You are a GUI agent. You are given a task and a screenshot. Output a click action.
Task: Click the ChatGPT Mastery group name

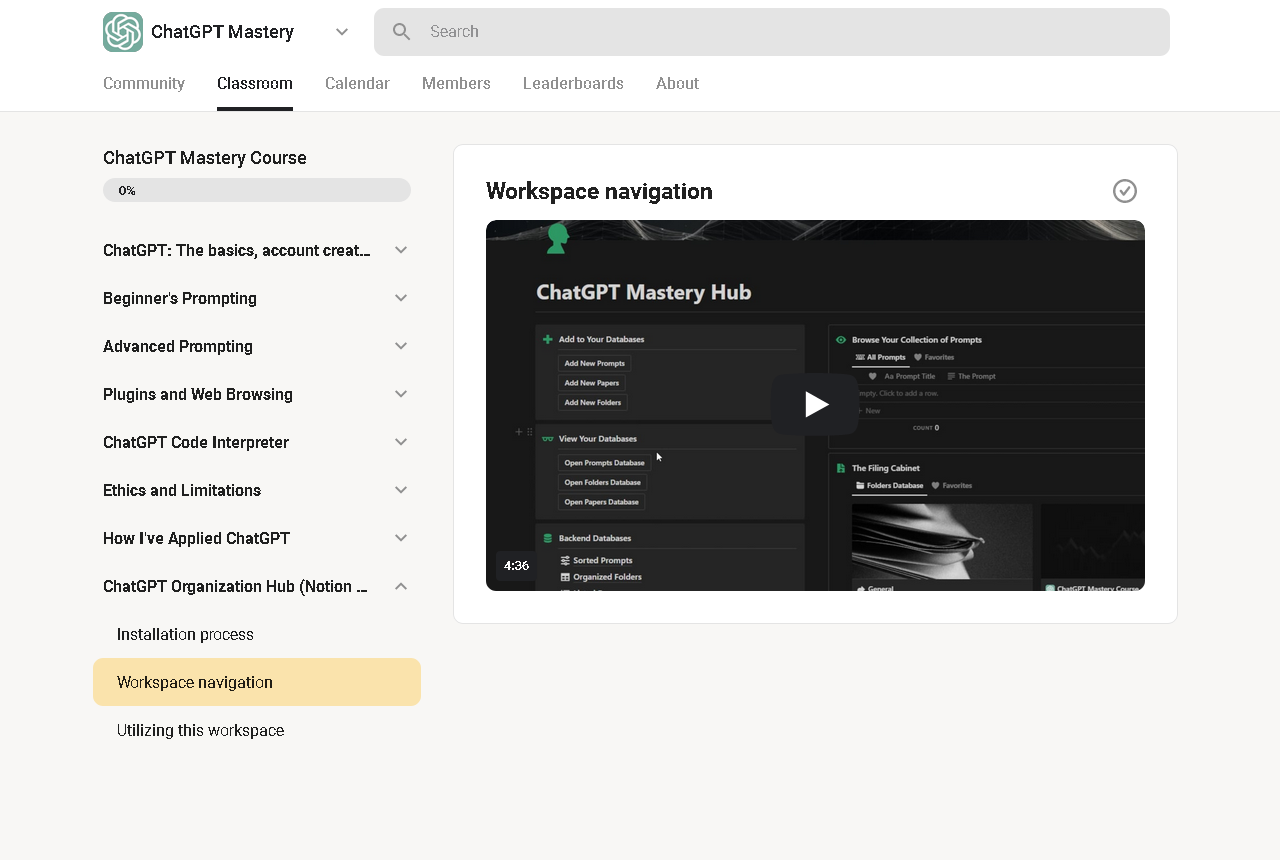click(222, 32)
